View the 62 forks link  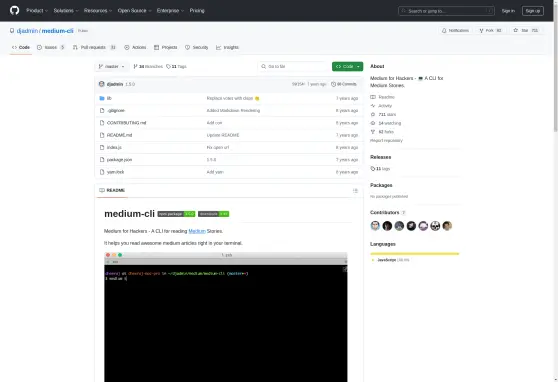tap(382, 132)
